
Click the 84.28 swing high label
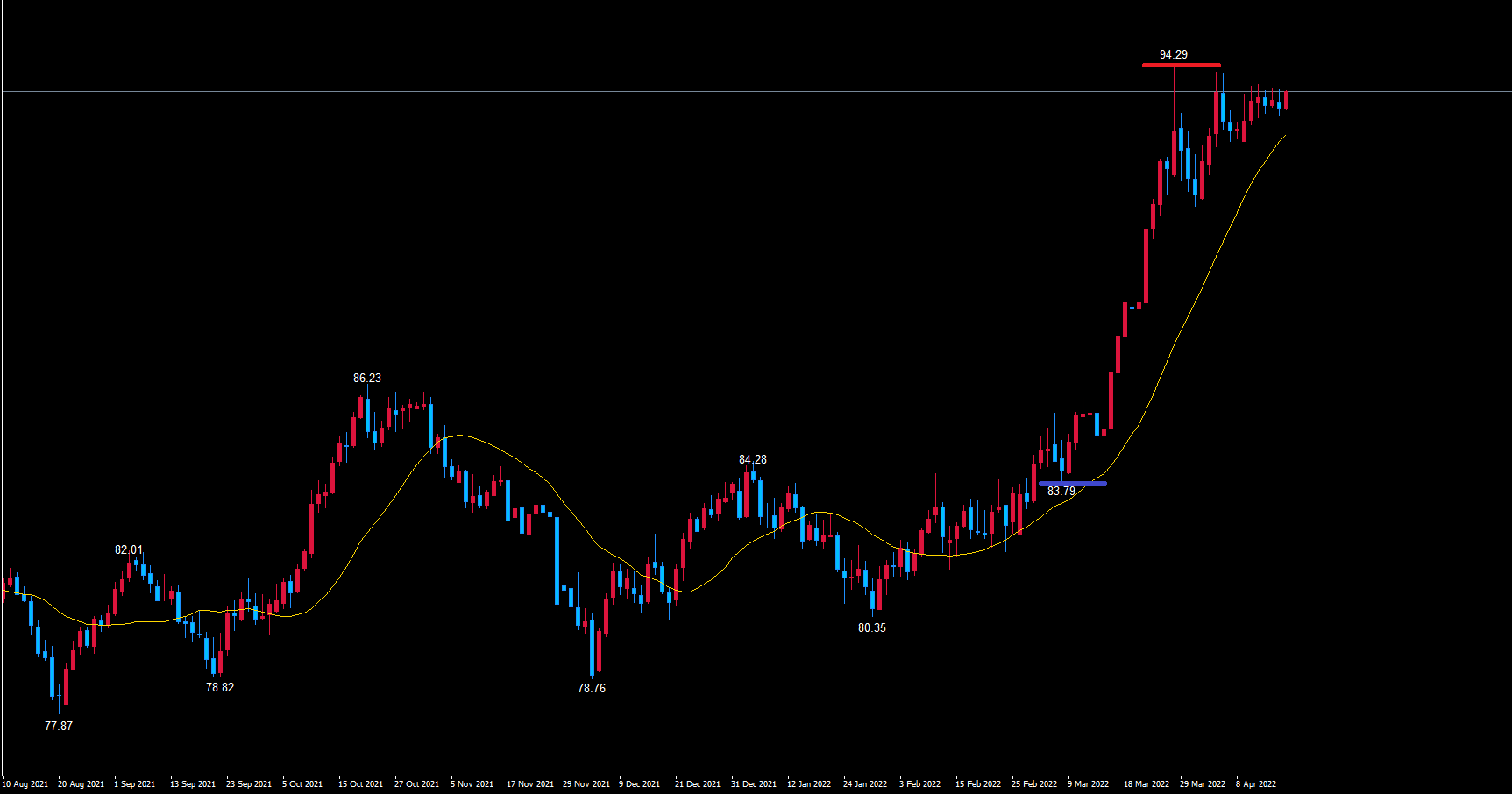[x=752, y=459]
